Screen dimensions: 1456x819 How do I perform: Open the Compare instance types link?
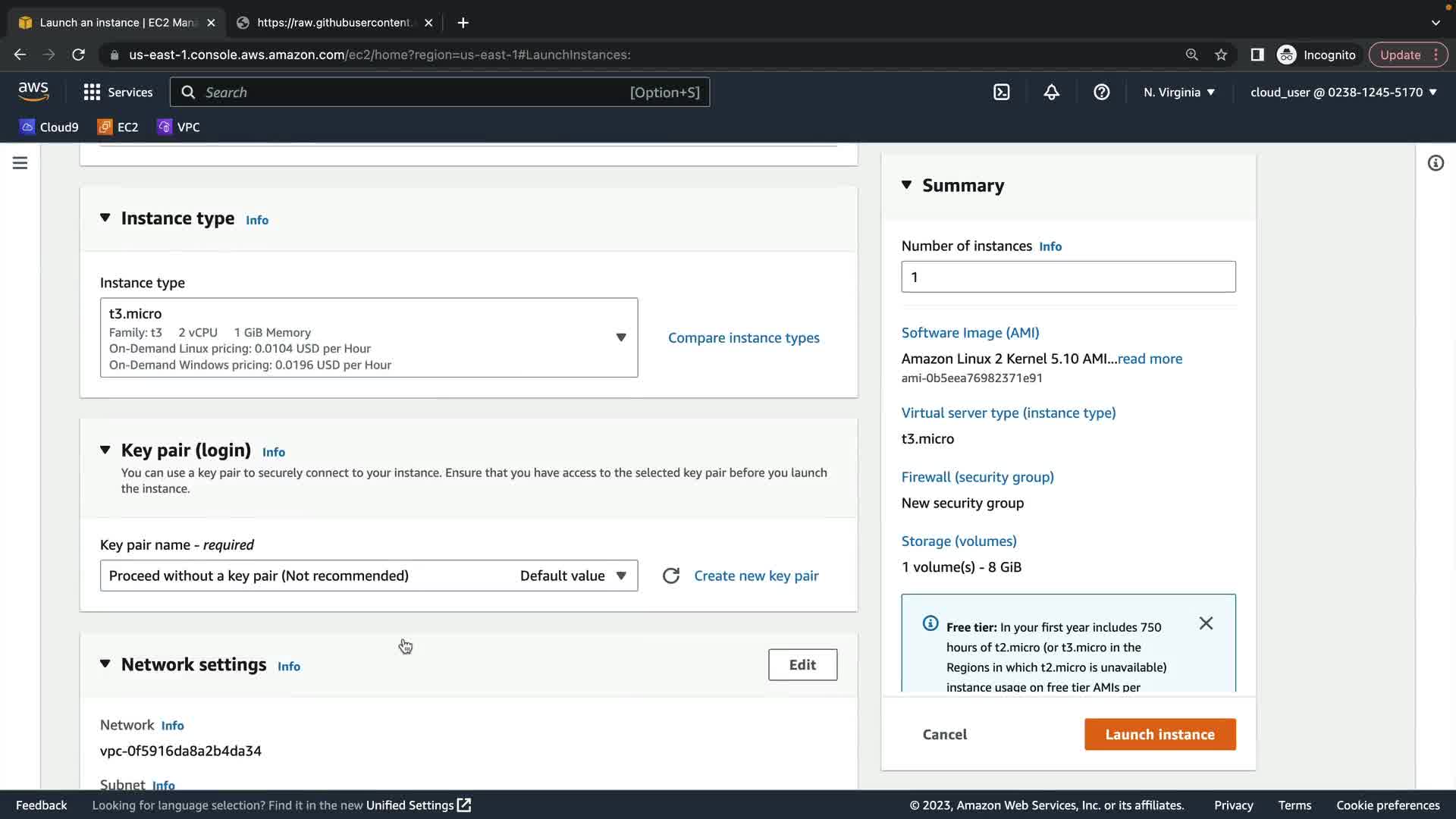(x=743, y=338)
